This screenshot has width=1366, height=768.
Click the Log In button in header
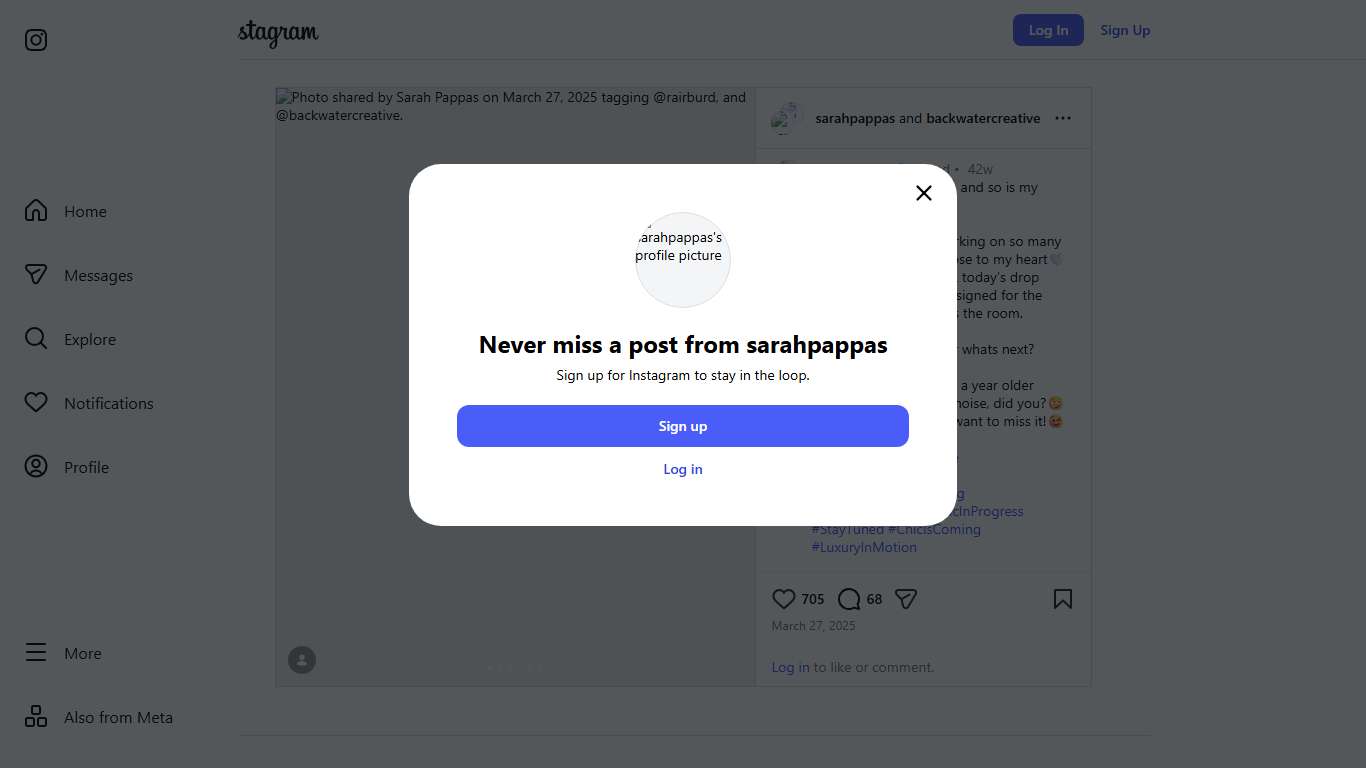click(1048, 30)
